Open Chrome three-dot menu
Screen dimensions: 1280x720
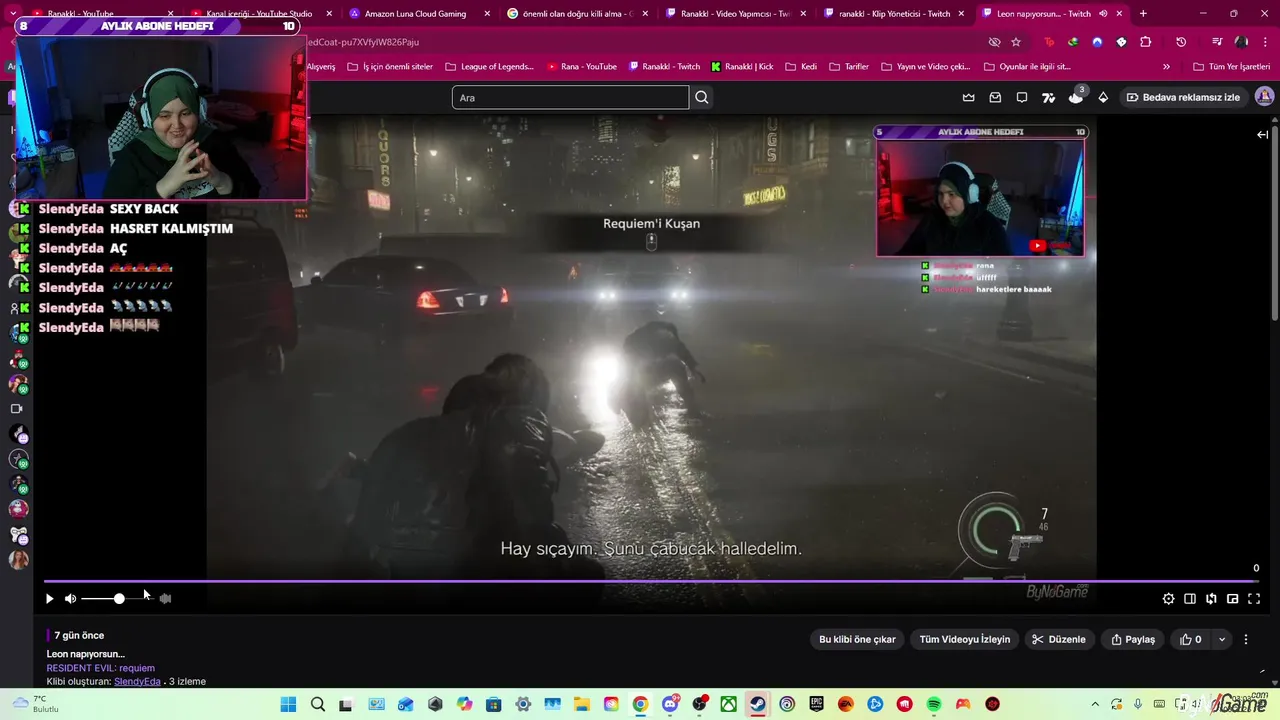(1265, 42)
